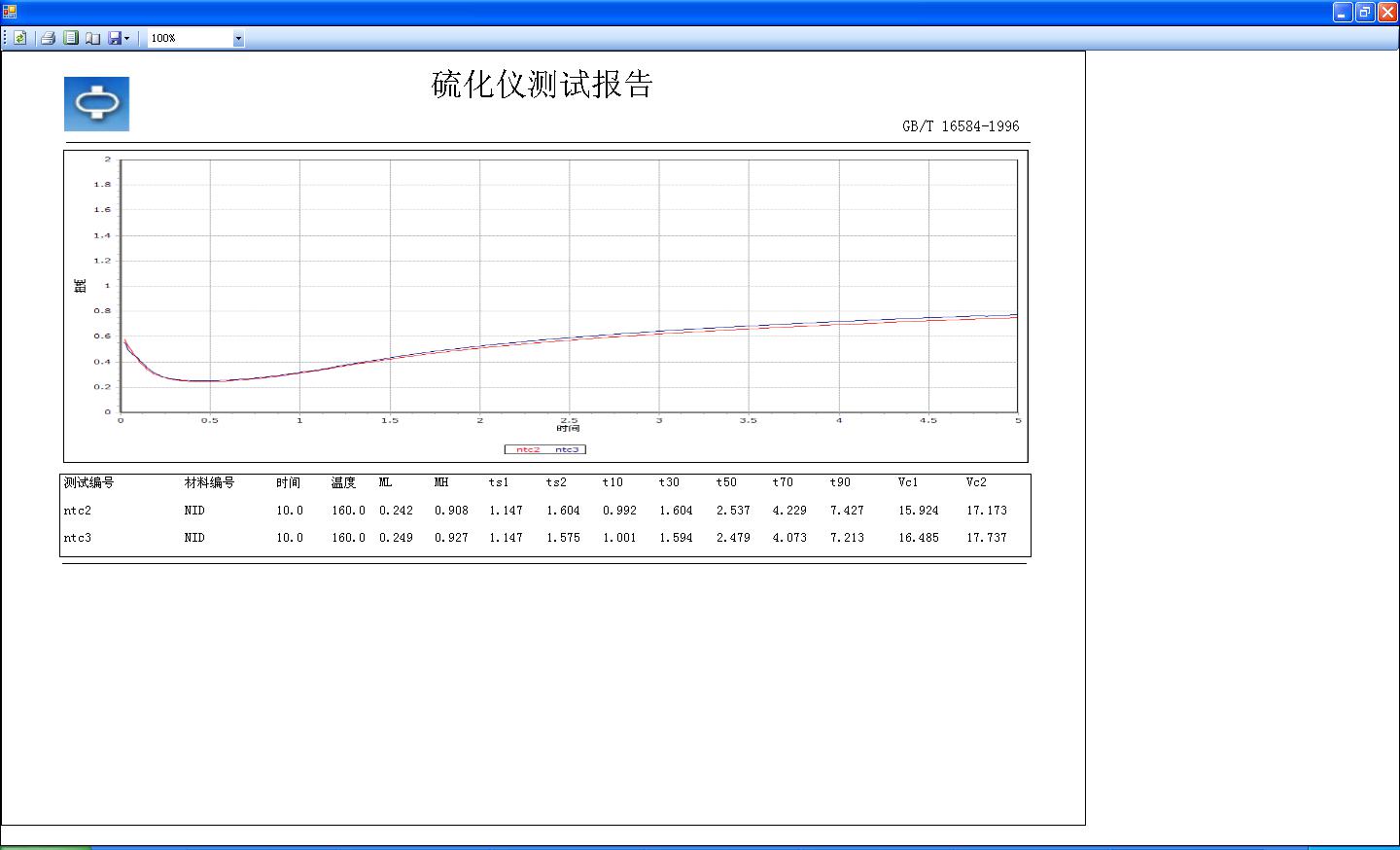Open the 100% zoom level dropdown
The image size is (1400, 850).
point(238,39)
